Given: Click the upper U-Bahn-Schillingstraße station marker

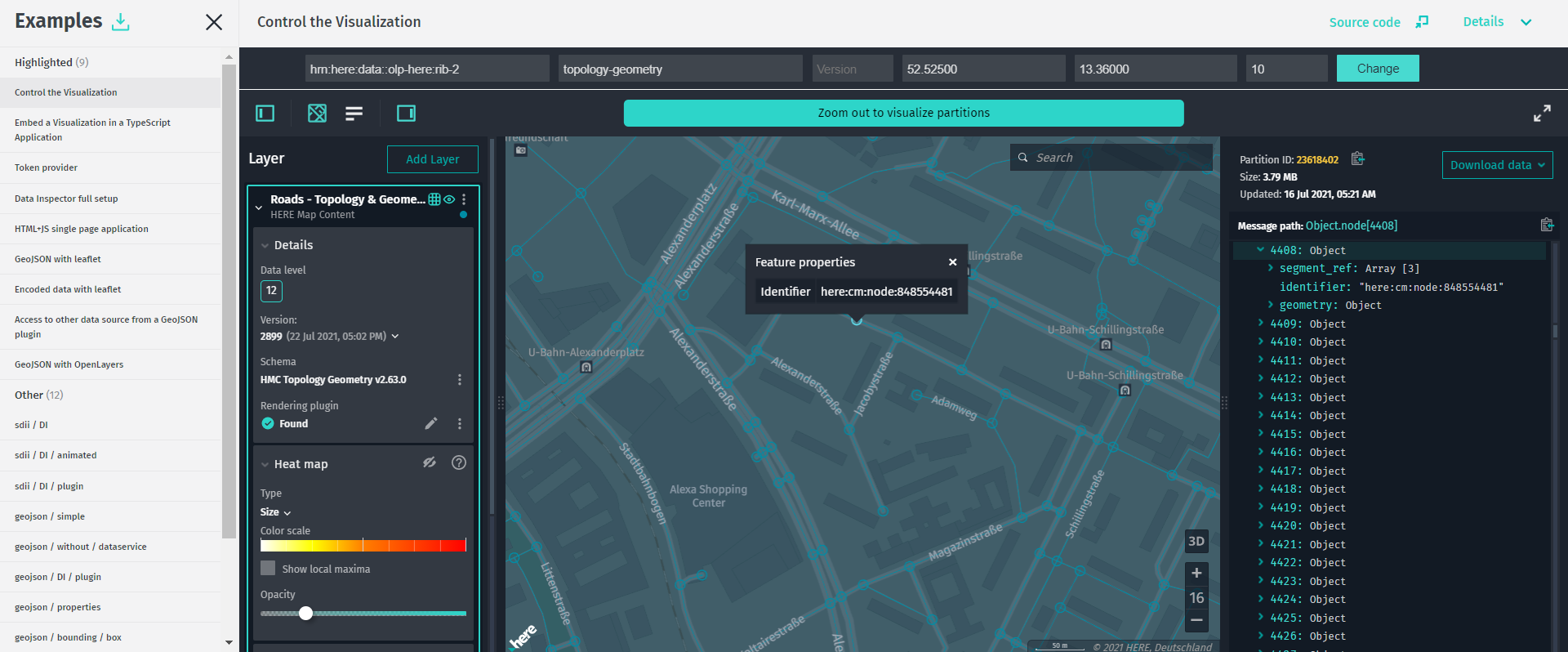Looking at the screenshot, I should pyautogui.click(x=1106, y=345).
